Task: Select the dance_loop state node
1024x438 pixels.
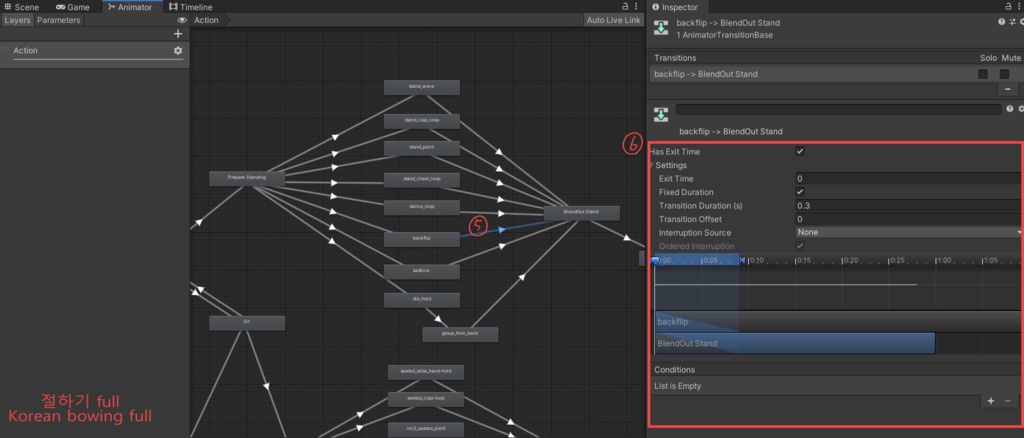Action: coord(422,208)
